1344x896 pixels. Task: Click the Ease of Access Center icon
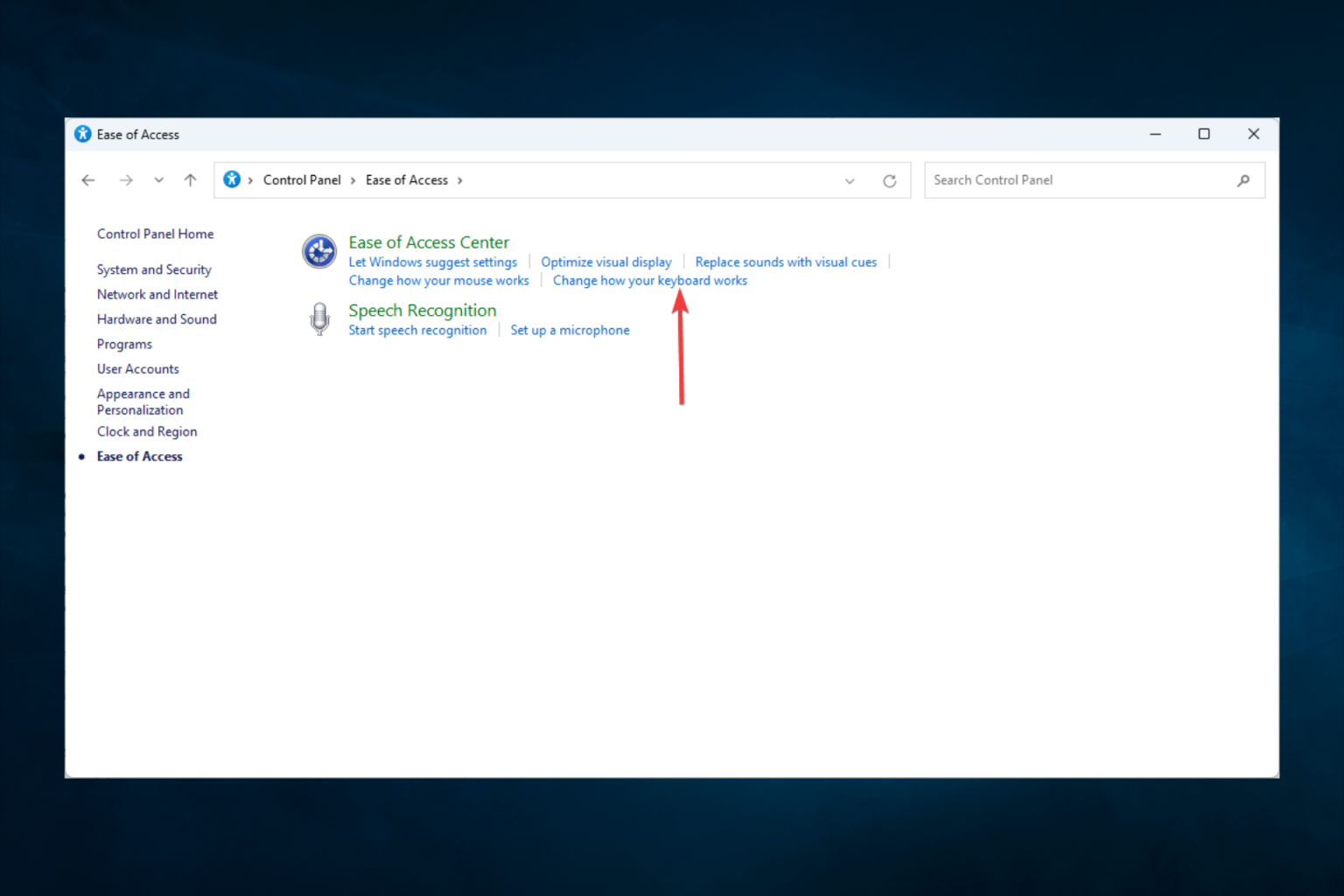(319, 252)
